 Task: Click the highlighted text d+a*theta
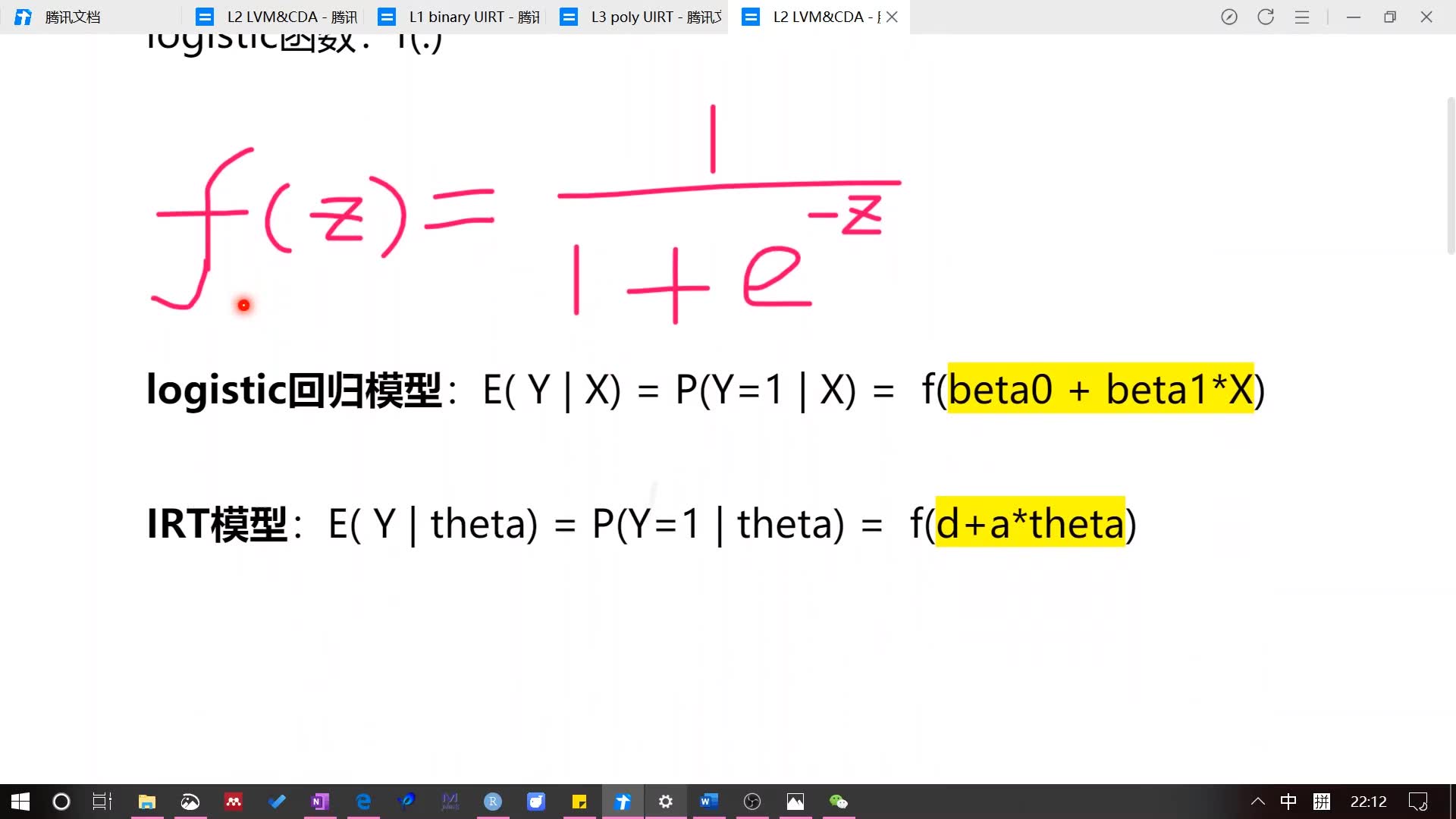(1030, 523)
